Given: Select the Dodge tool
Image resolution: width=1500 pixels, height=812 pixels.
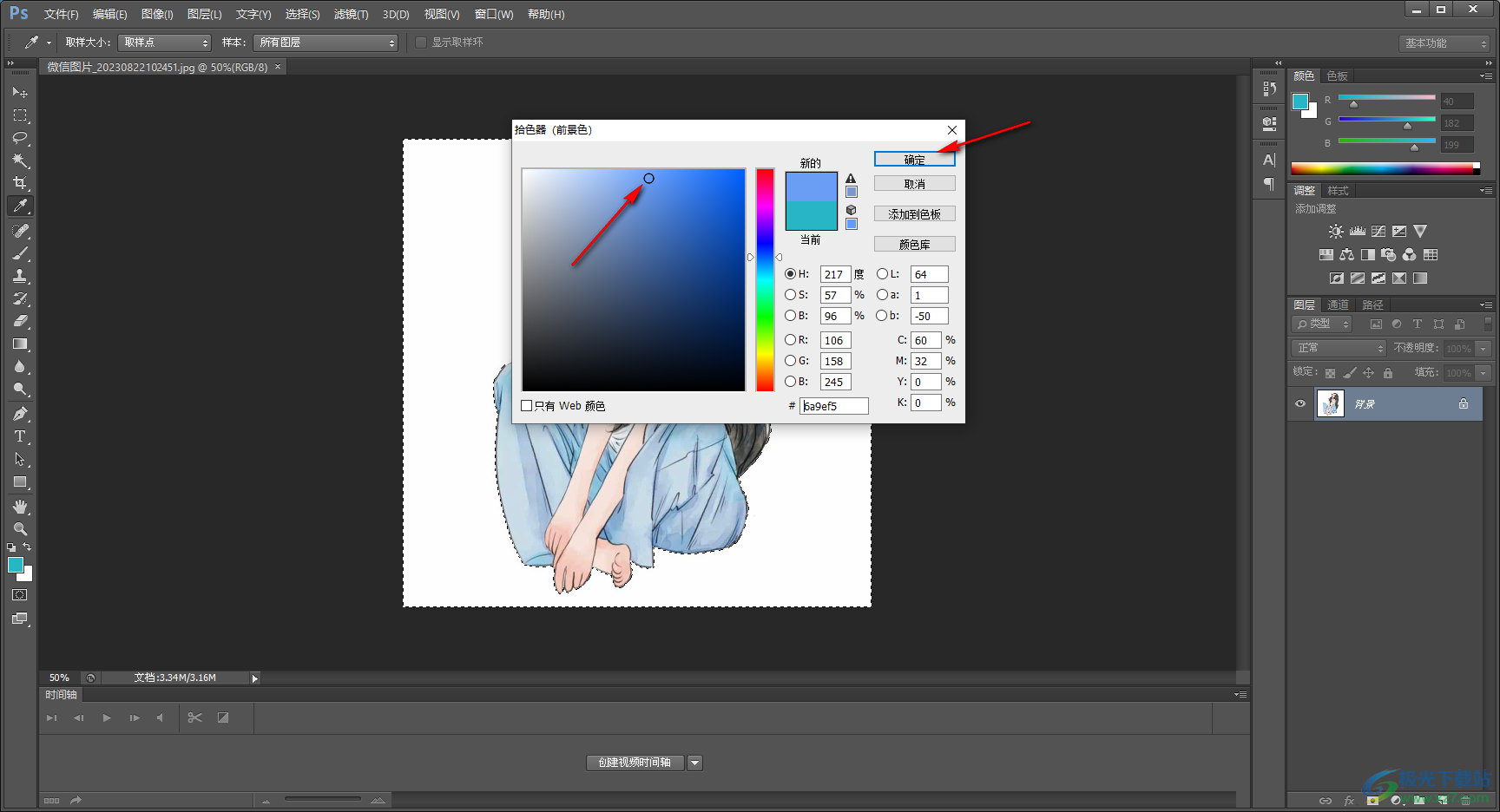Looking at the screenshot, I should click(20, 389).
